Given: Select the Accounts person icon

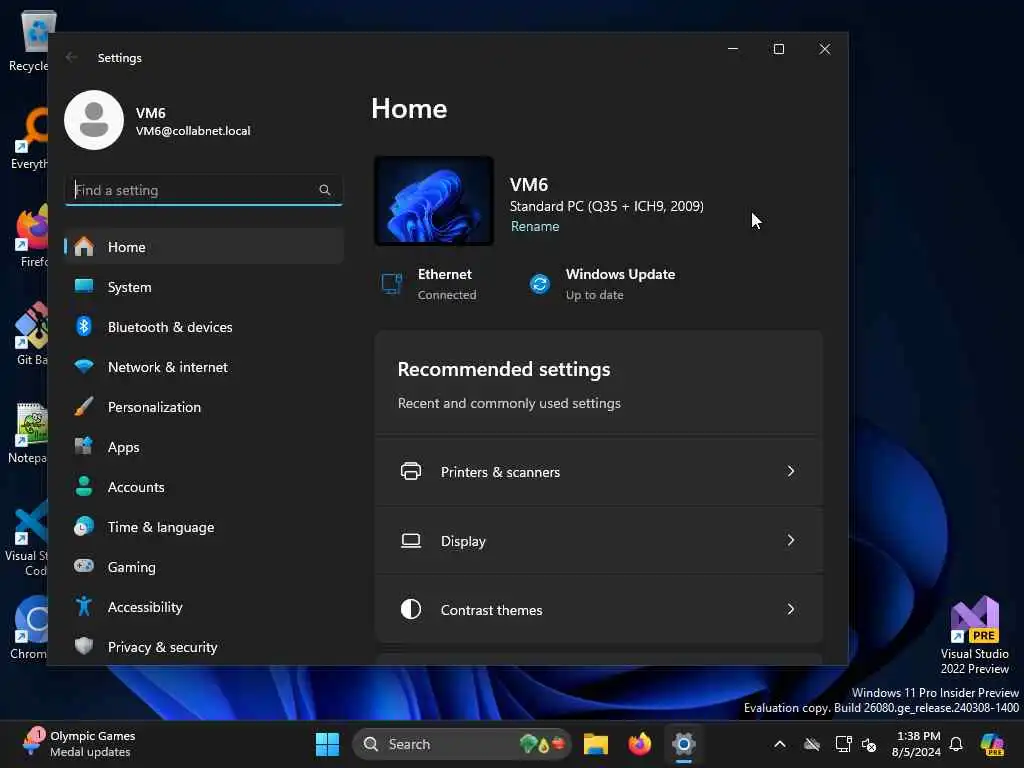Looking at the screenshot, I should coord(84,486).
